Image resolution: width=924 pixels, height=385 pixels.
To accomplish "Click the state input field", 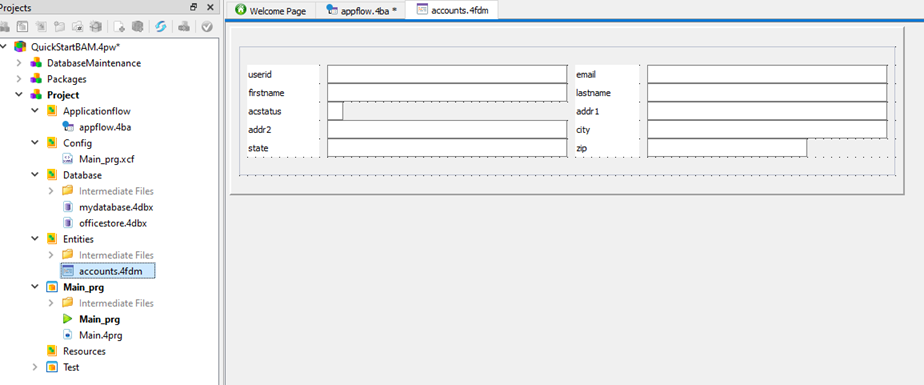I will point(447,148).
